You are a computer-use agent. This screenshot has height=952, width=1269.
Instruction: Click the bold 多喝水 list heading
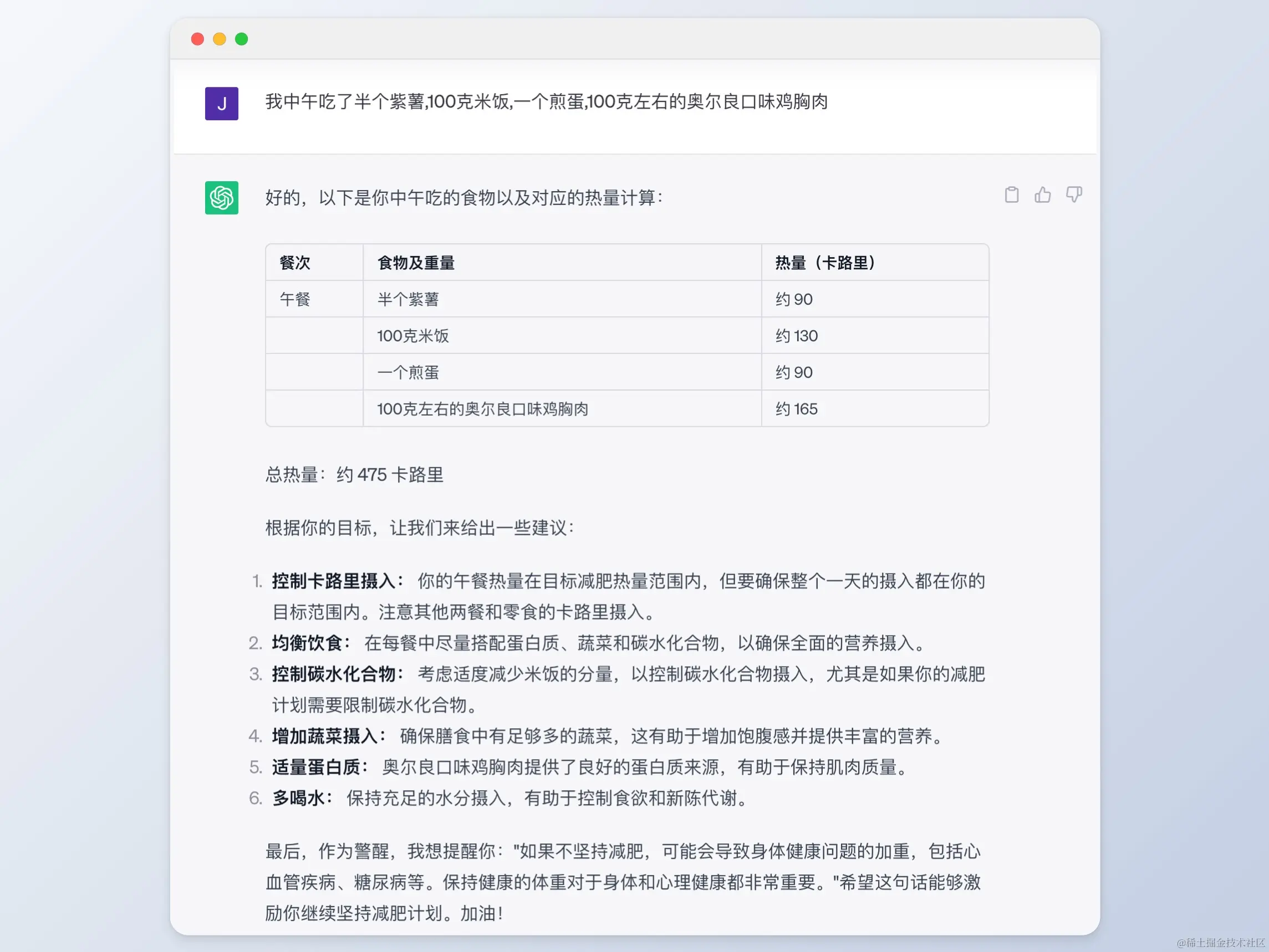pyautogui.click(x=300, y=798)
